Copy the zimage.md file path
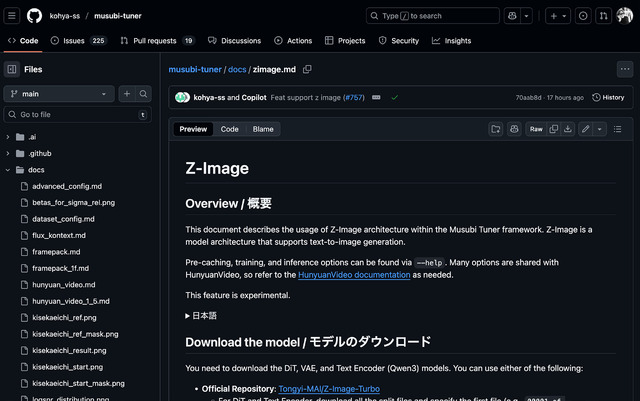 308,69
